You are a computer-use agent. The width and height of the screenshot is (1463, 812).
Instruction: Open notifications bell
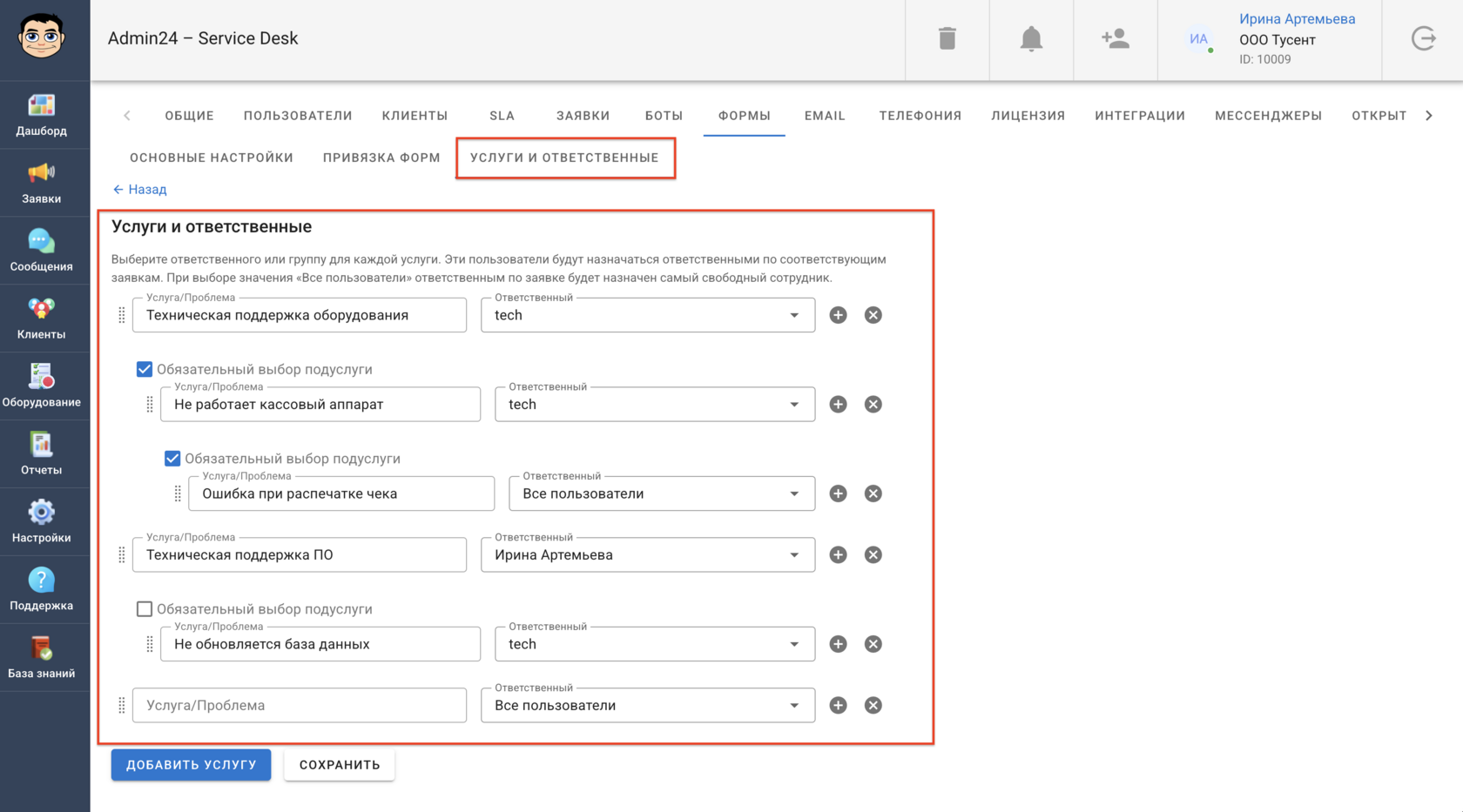(x=1031, y=39)
